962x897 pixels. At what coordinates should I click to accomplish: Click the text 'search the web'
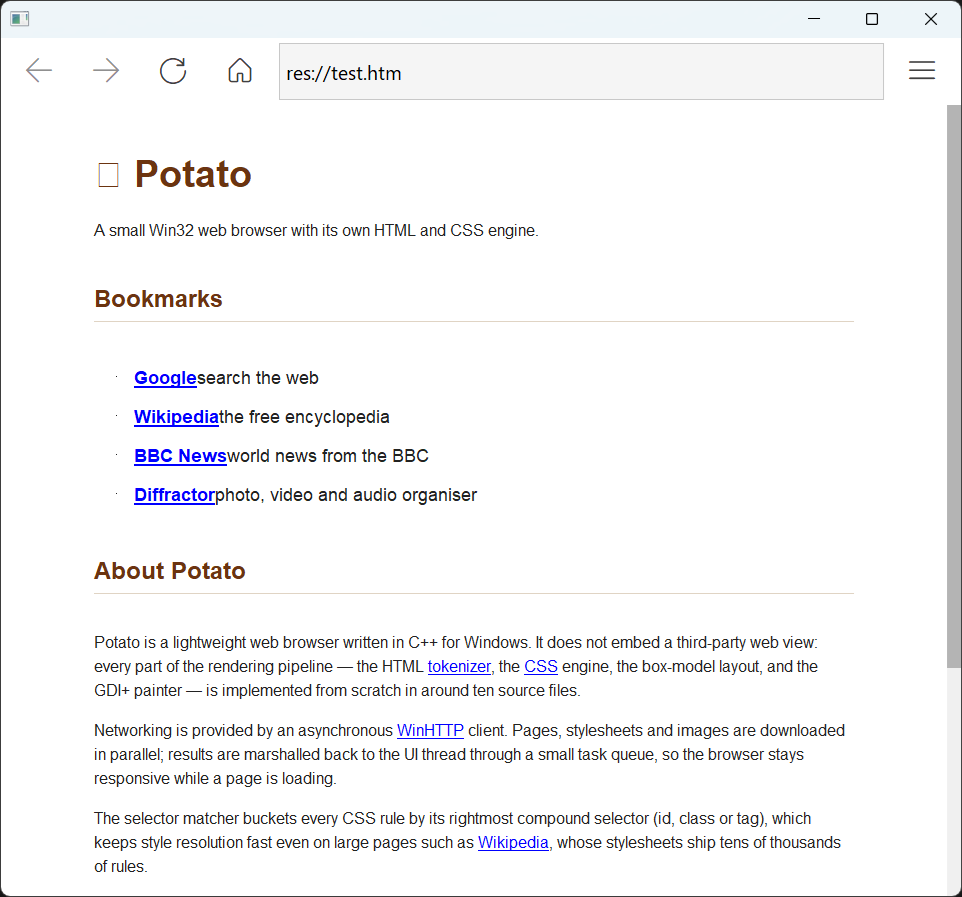[x=258, y=378]
